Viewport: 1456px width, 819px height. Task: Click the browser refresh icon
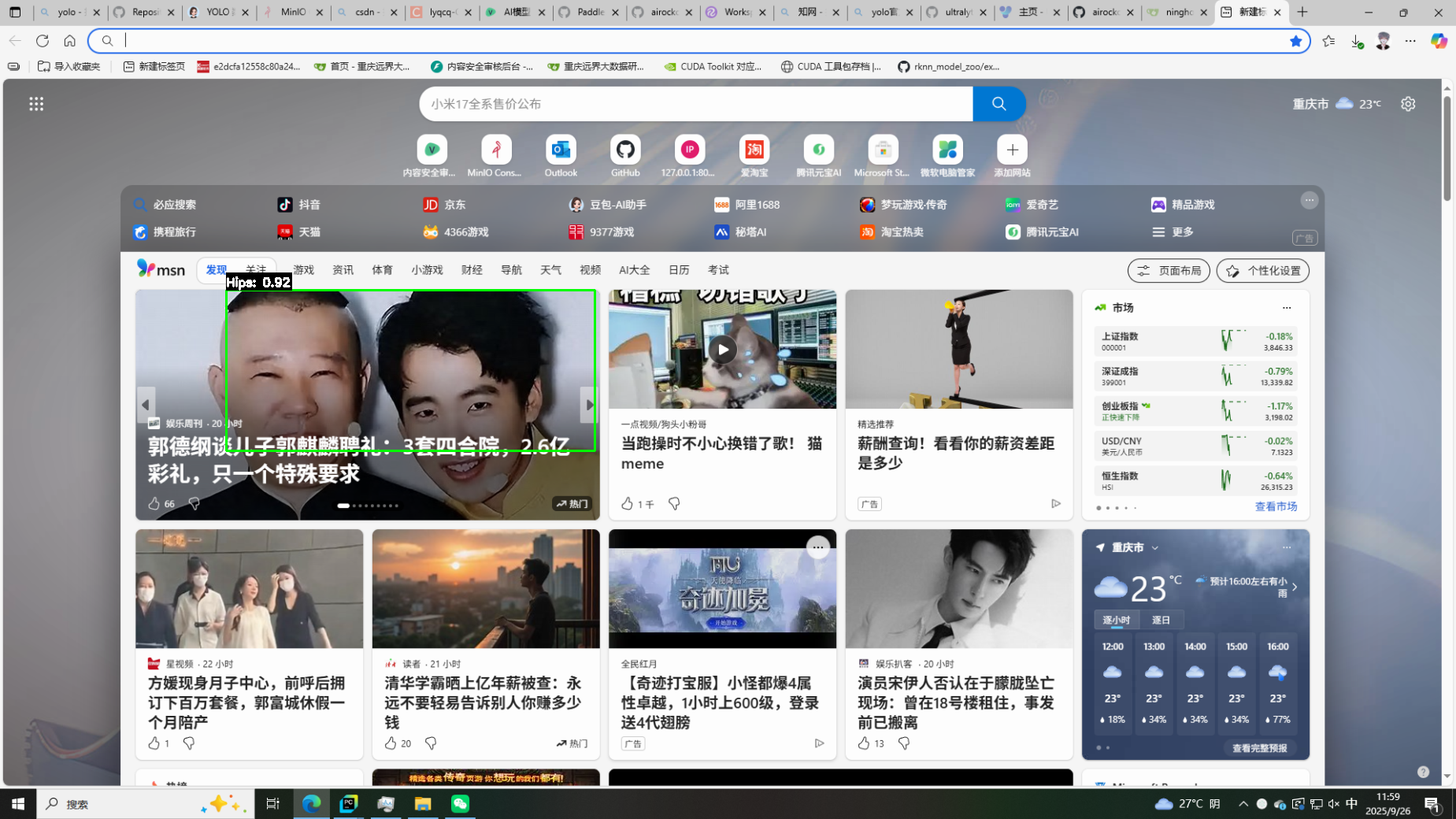[x=43, y=41]
